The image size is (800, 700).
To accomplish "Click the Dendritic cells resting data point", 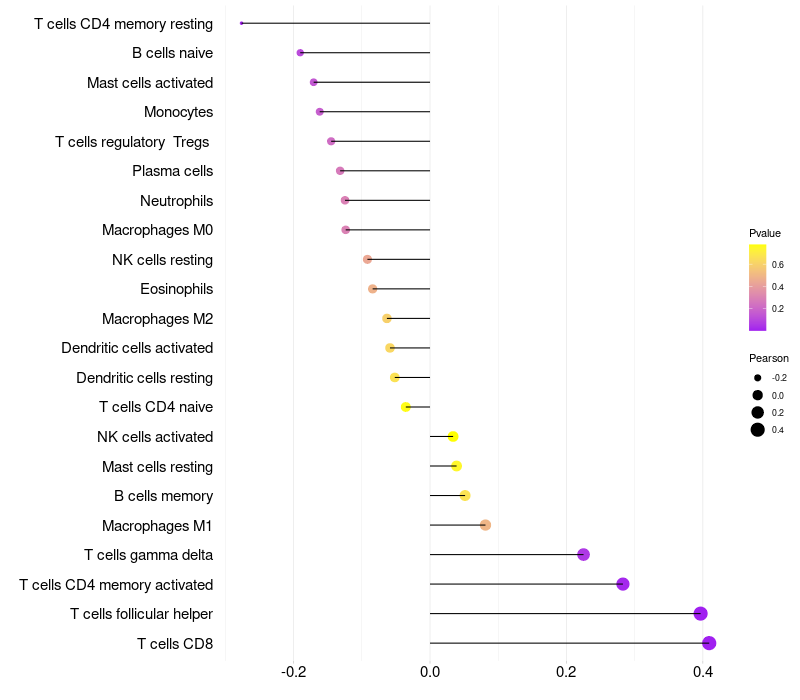I will pos(394,378).
